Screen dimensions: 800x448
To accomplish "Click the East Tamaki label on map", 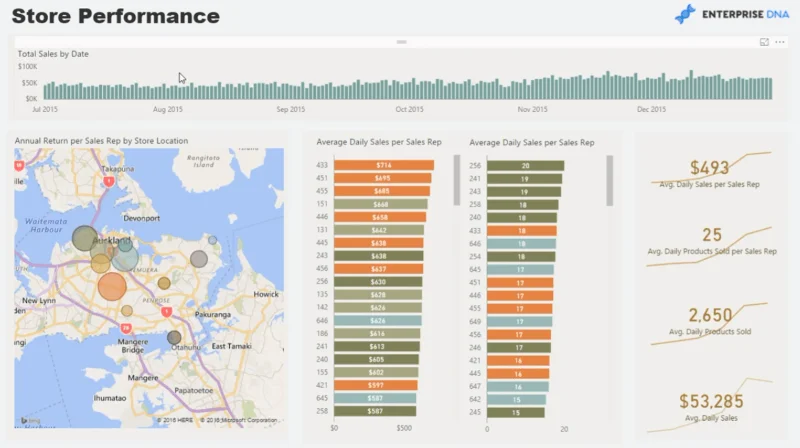I will [231, 346].
